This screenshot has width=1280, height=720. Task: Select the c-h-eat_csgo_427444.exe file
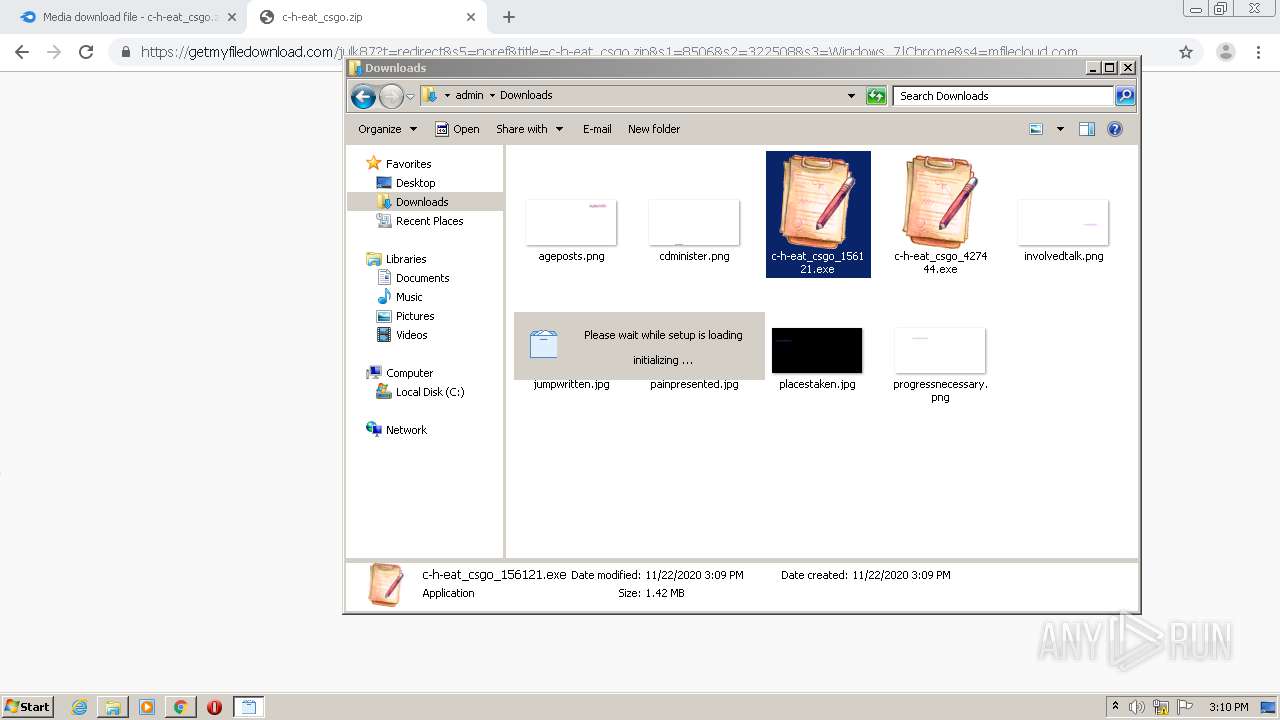tap(940, 214)
